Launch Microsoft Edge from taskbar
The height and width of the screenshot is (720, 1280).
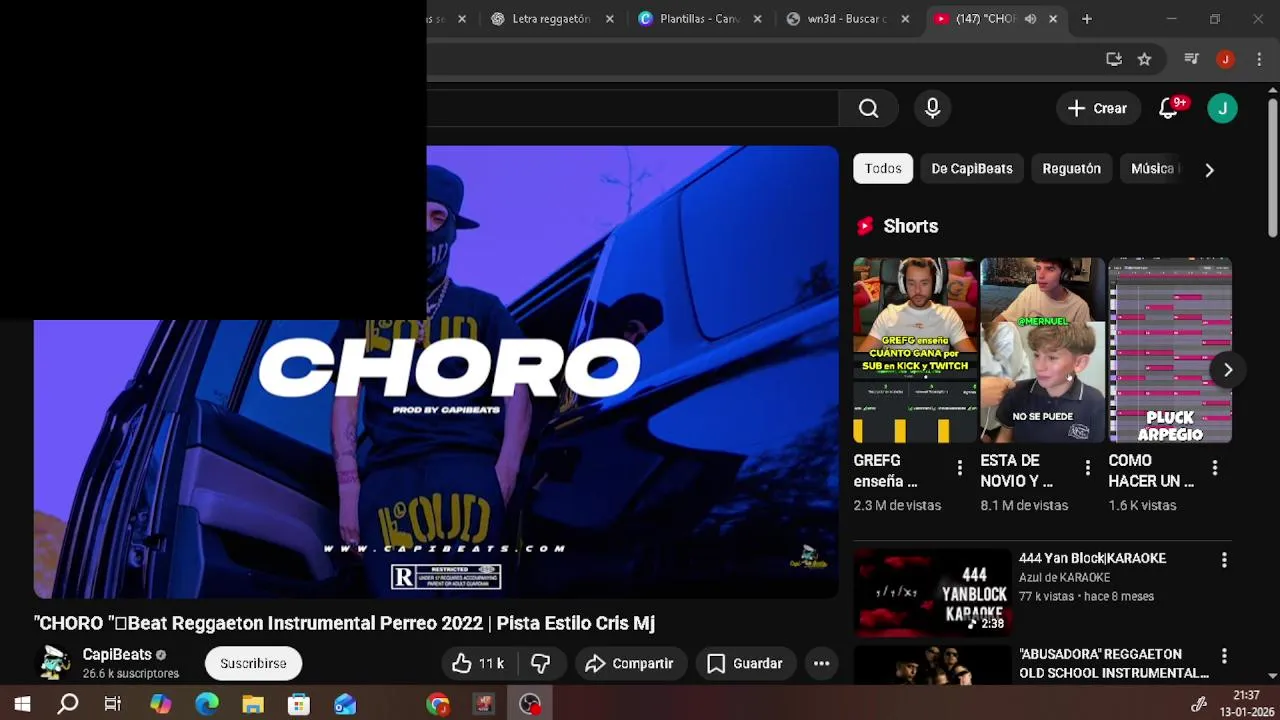[207, 704]
